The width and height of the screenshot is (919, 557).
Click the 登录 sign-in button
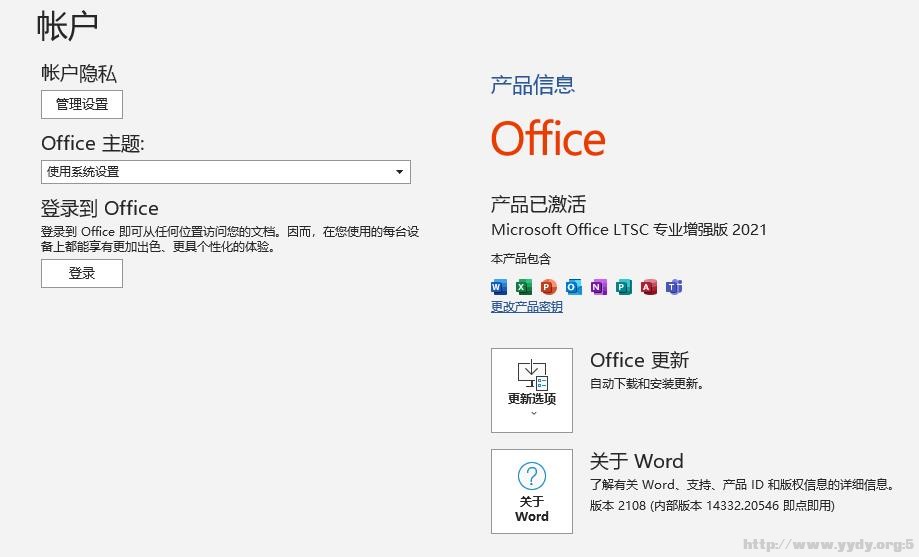82,273
